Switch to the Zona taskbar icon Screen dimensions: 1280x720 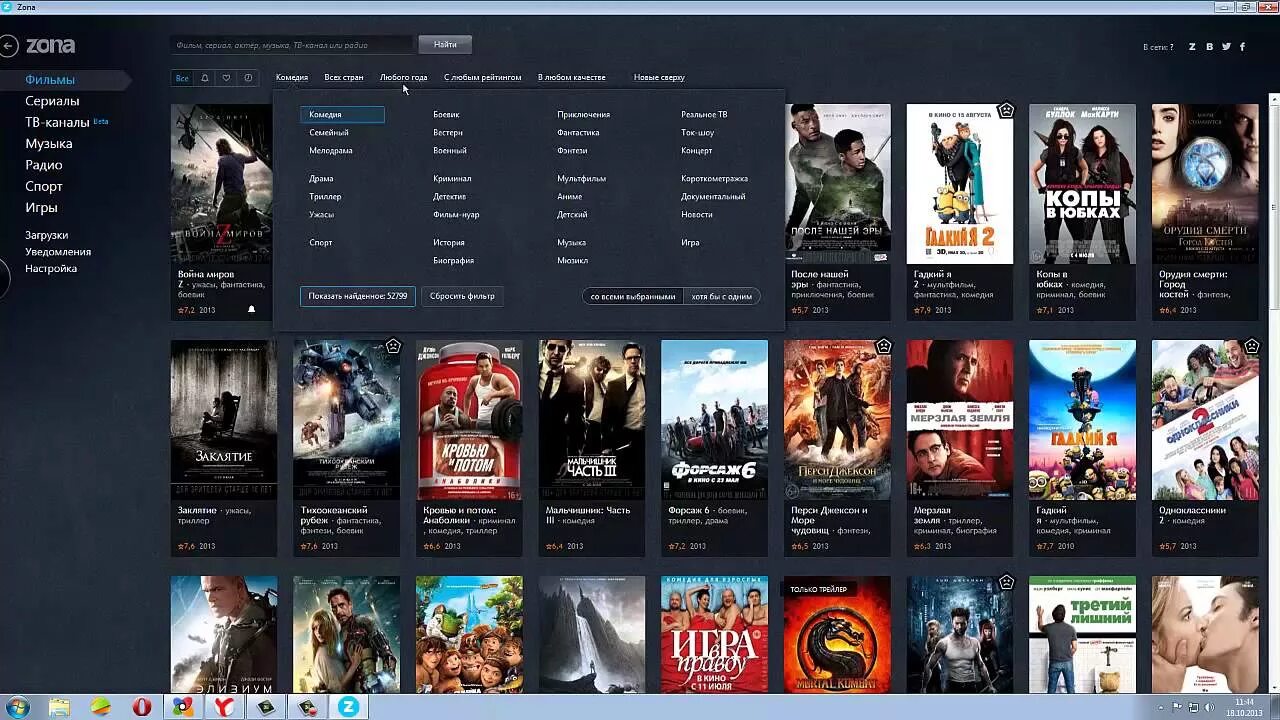(349, 707)
